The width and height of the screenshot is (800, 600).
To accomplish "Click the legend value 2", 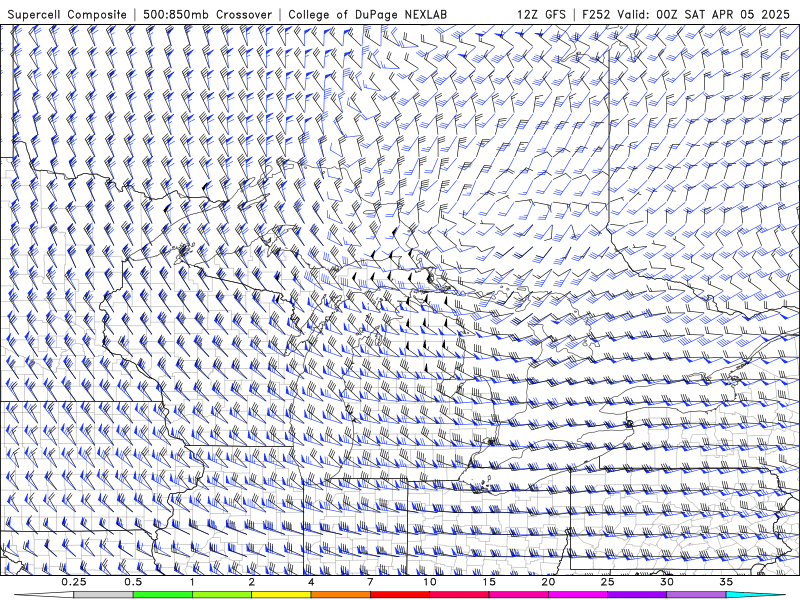I will [252, 582].
